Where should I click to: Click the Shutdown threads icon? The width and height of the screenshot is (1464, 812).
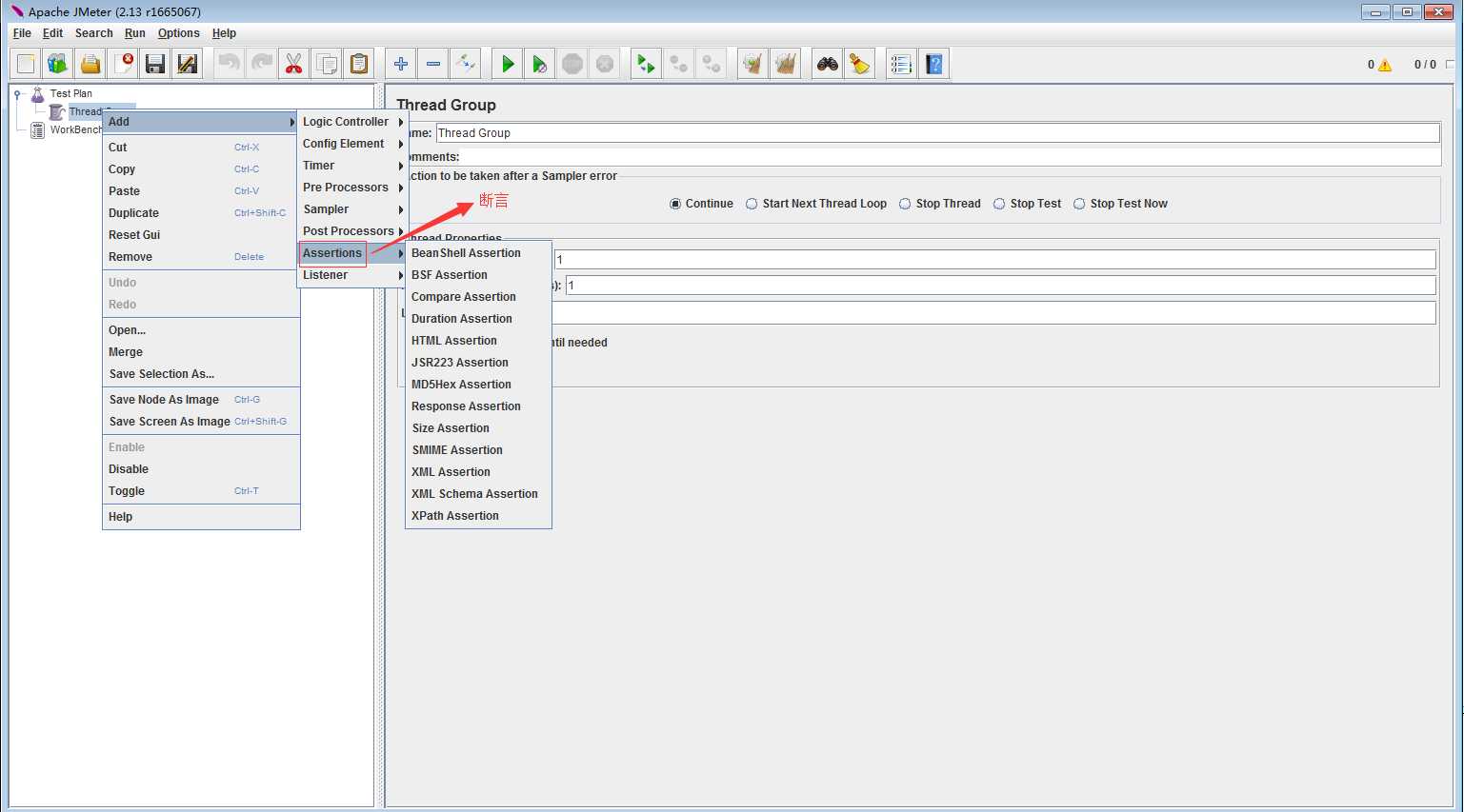point(605,64)
